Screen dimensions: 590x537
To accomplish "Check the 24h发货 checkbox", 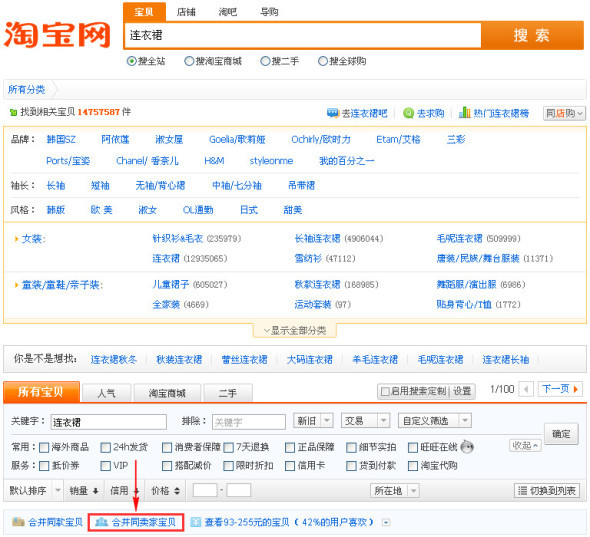I will pos(106,447).
